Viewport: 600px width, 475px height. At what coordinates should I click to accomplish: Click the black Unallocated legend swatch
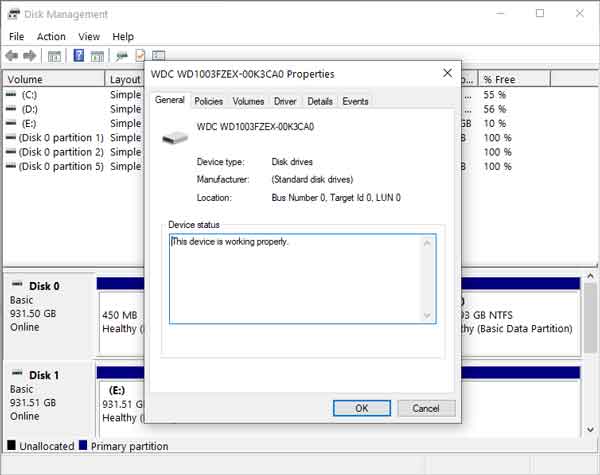click(x=11, y=446)
